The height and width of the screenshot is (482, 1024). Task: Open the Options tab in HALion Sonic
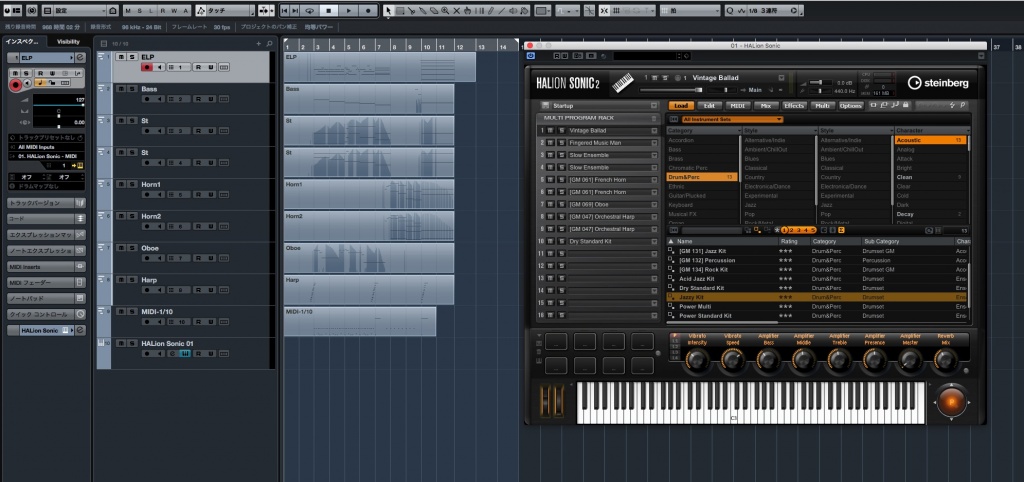coord(851,105)
